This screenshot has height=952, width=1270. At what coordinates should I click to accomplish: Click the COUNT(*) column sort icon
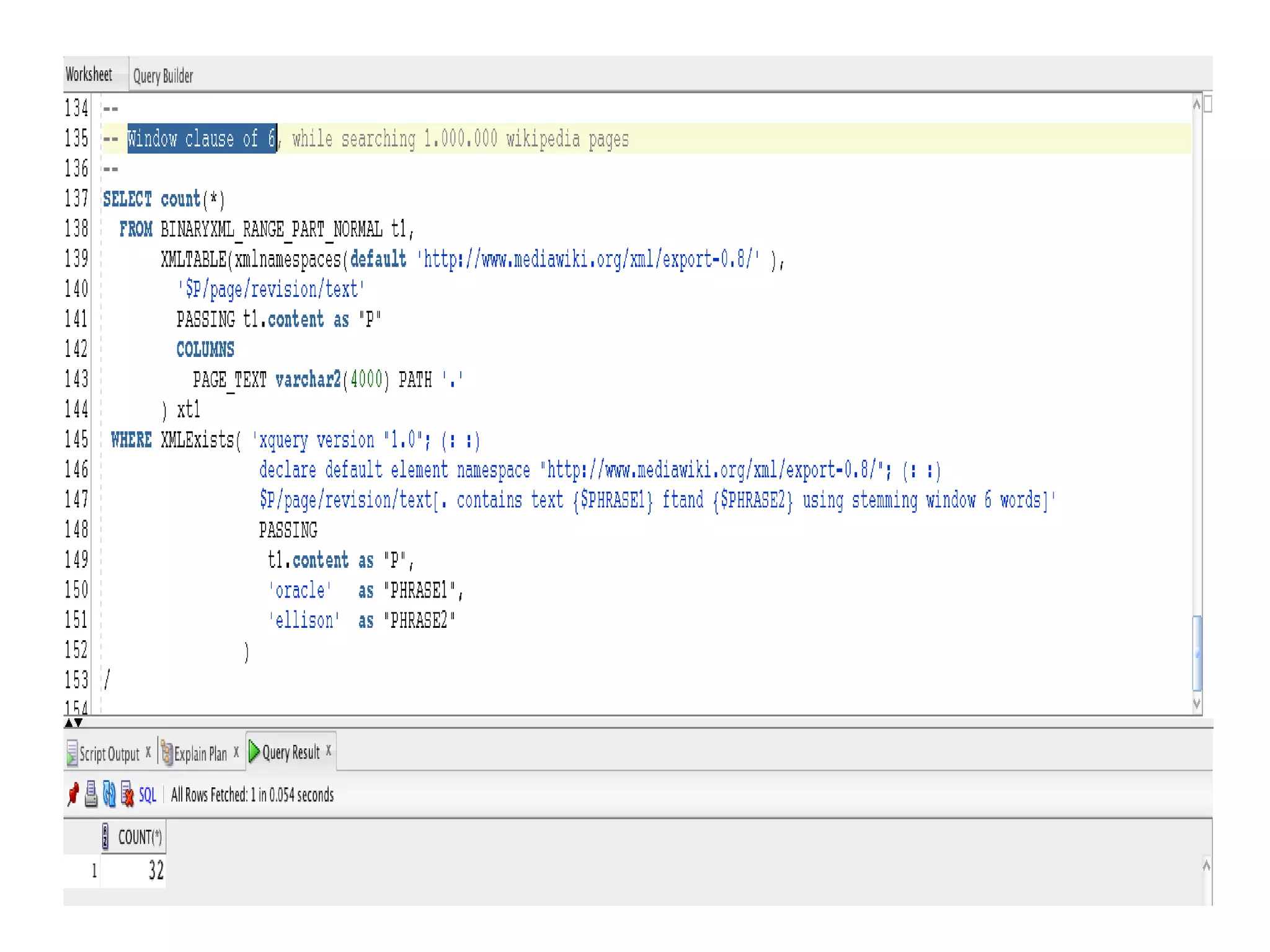pos(106,837)
